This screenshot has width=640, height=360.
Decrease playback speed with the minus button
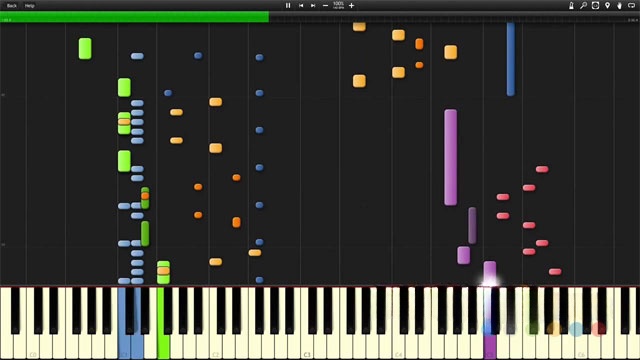[325, 6]
